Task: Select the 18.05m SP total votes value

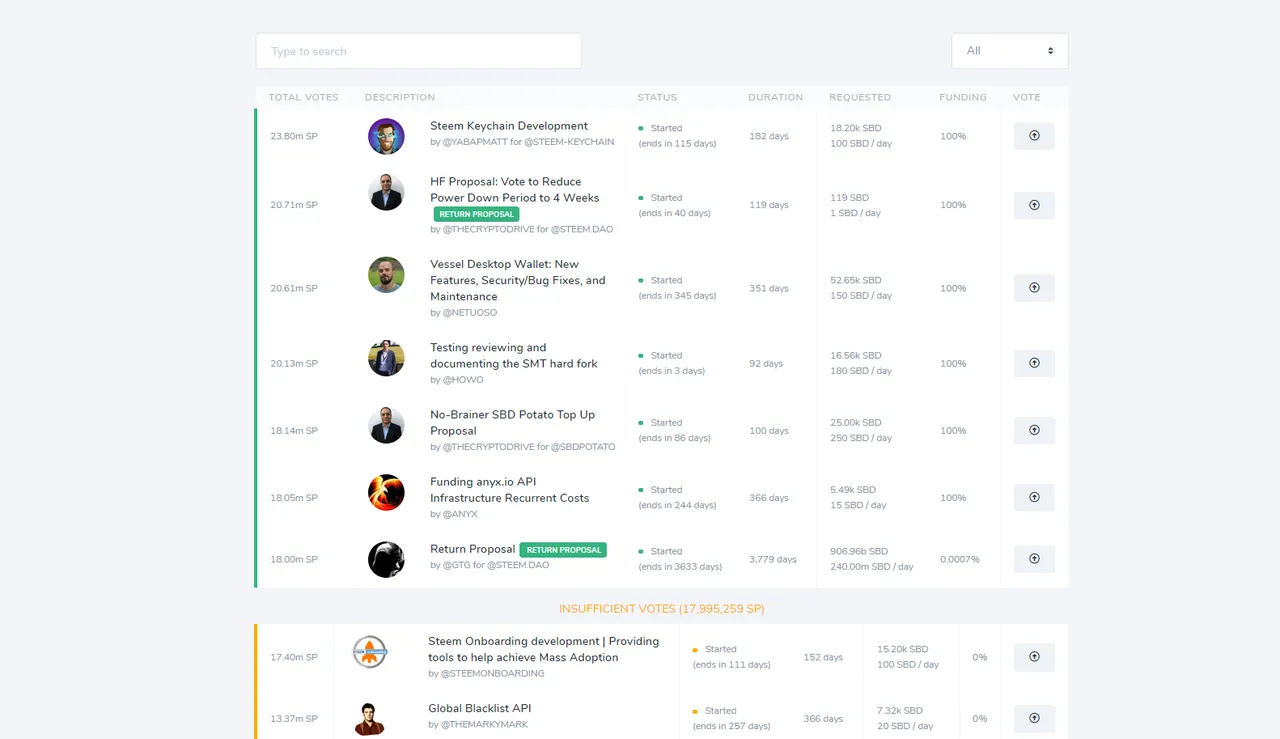Action: tap(294, 497)
